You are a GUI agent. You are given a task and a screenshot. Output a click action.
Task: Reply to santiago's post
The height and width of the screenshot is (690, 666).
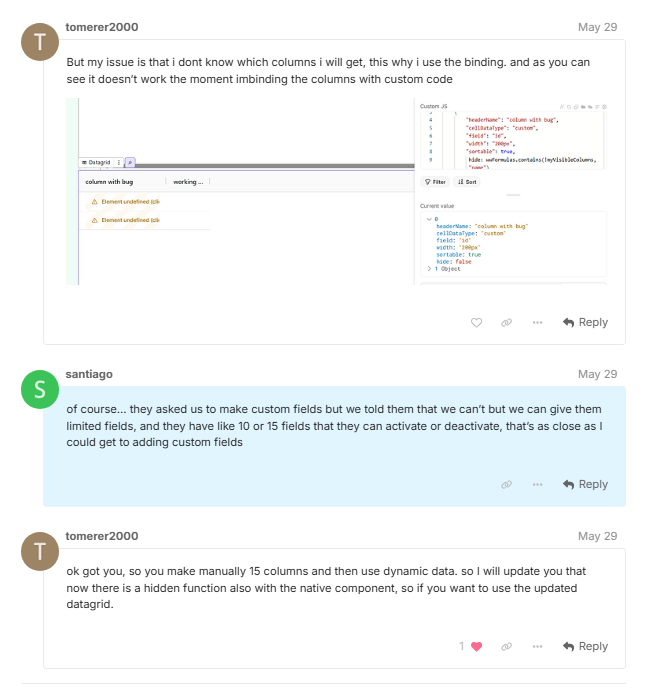(x=585, y=484)
